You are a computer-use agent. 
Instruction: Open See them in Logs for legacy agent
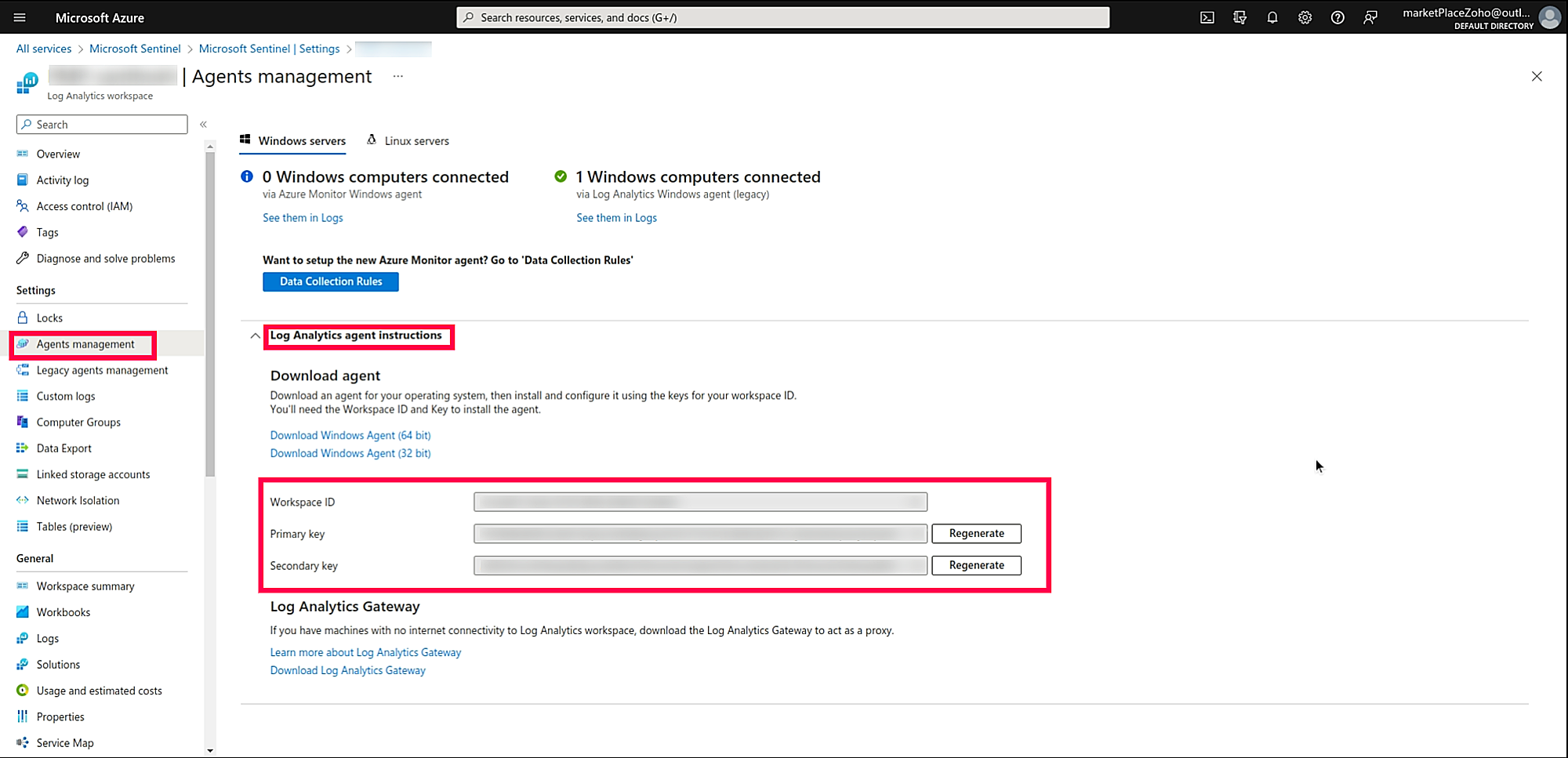[617, 218]
